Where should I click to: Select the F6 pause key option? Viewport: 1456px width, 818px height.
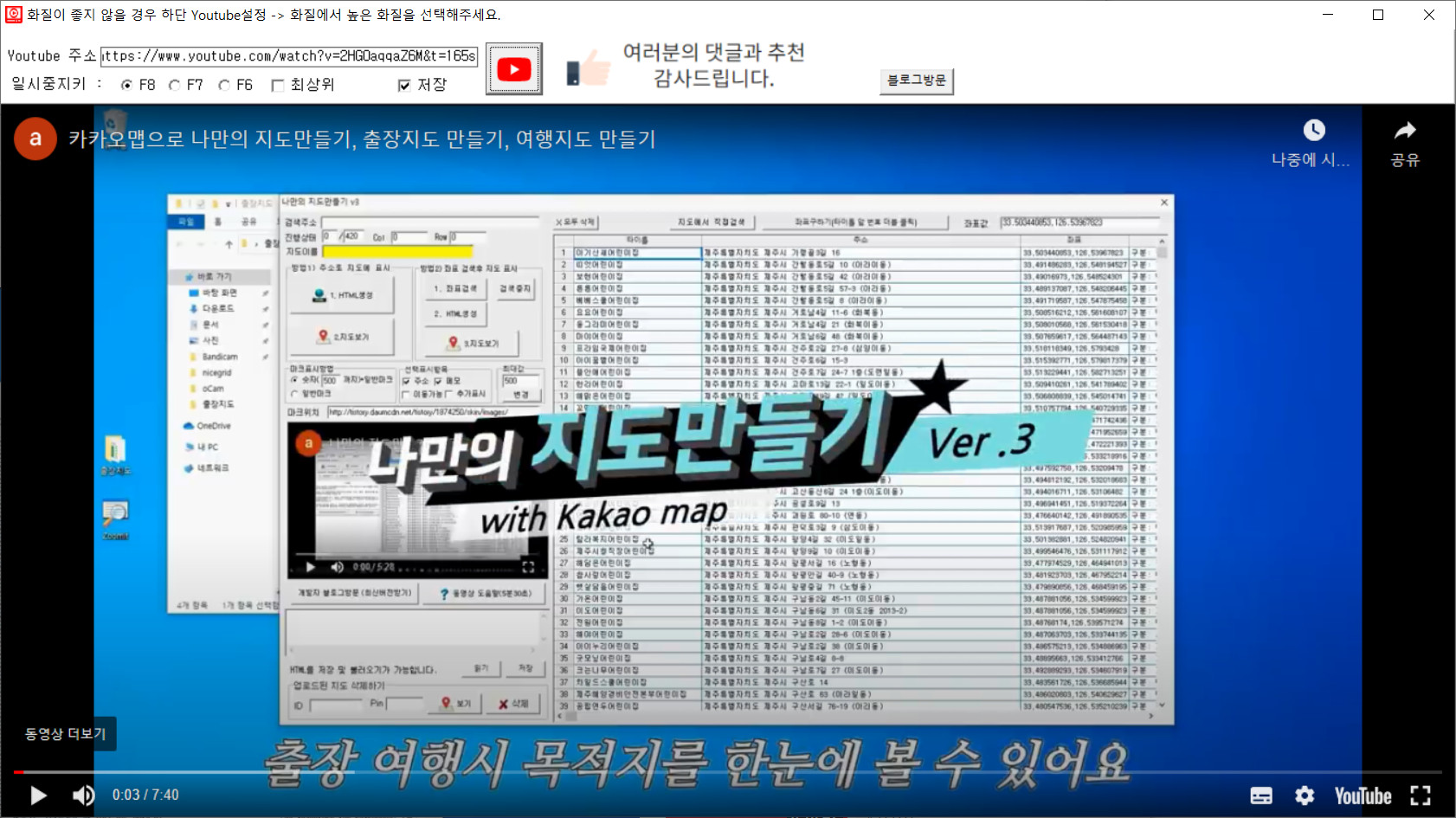pos(224,85)
